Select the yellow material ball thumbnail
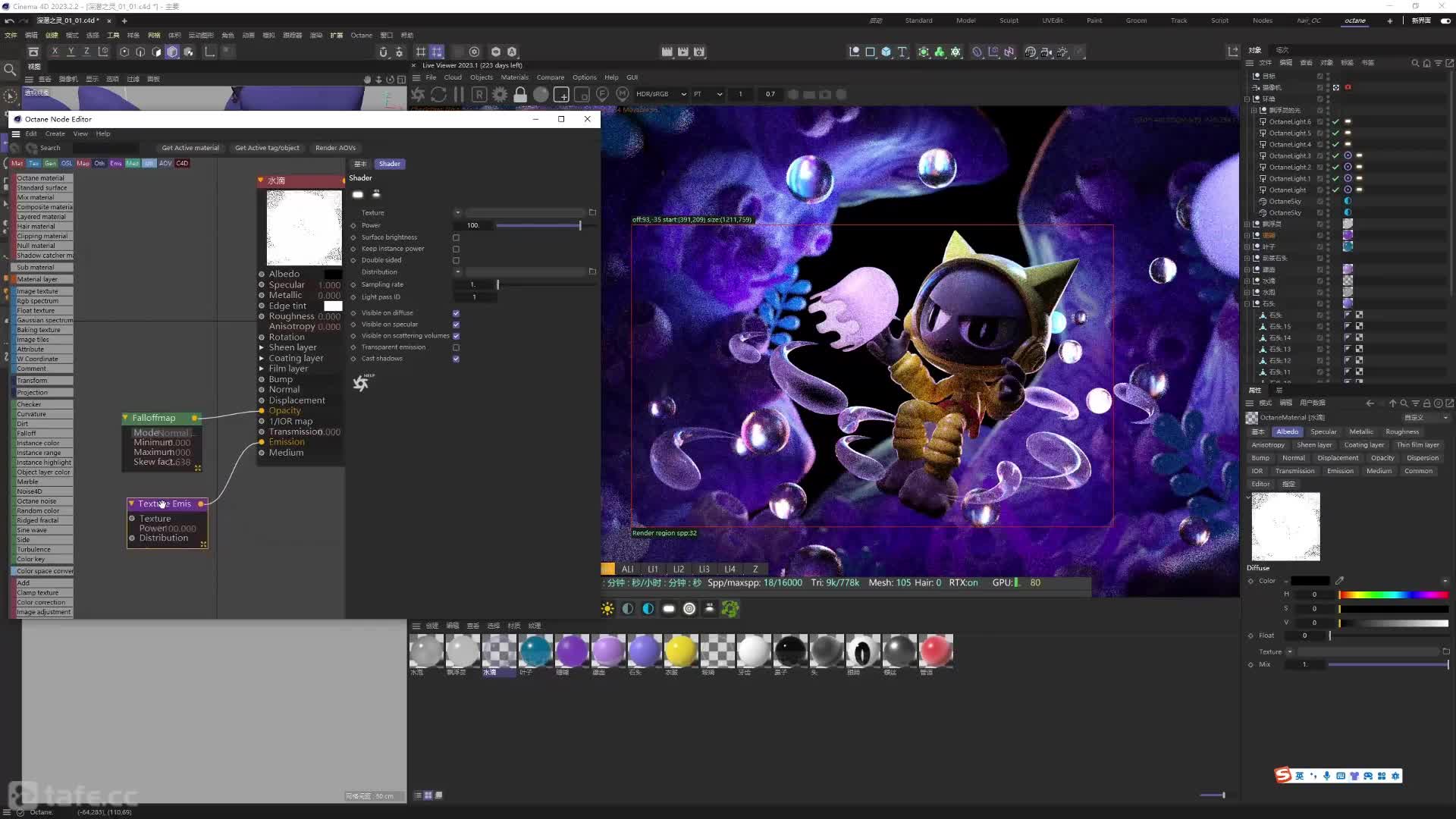 pyautogui.click(x=681, y=651)
